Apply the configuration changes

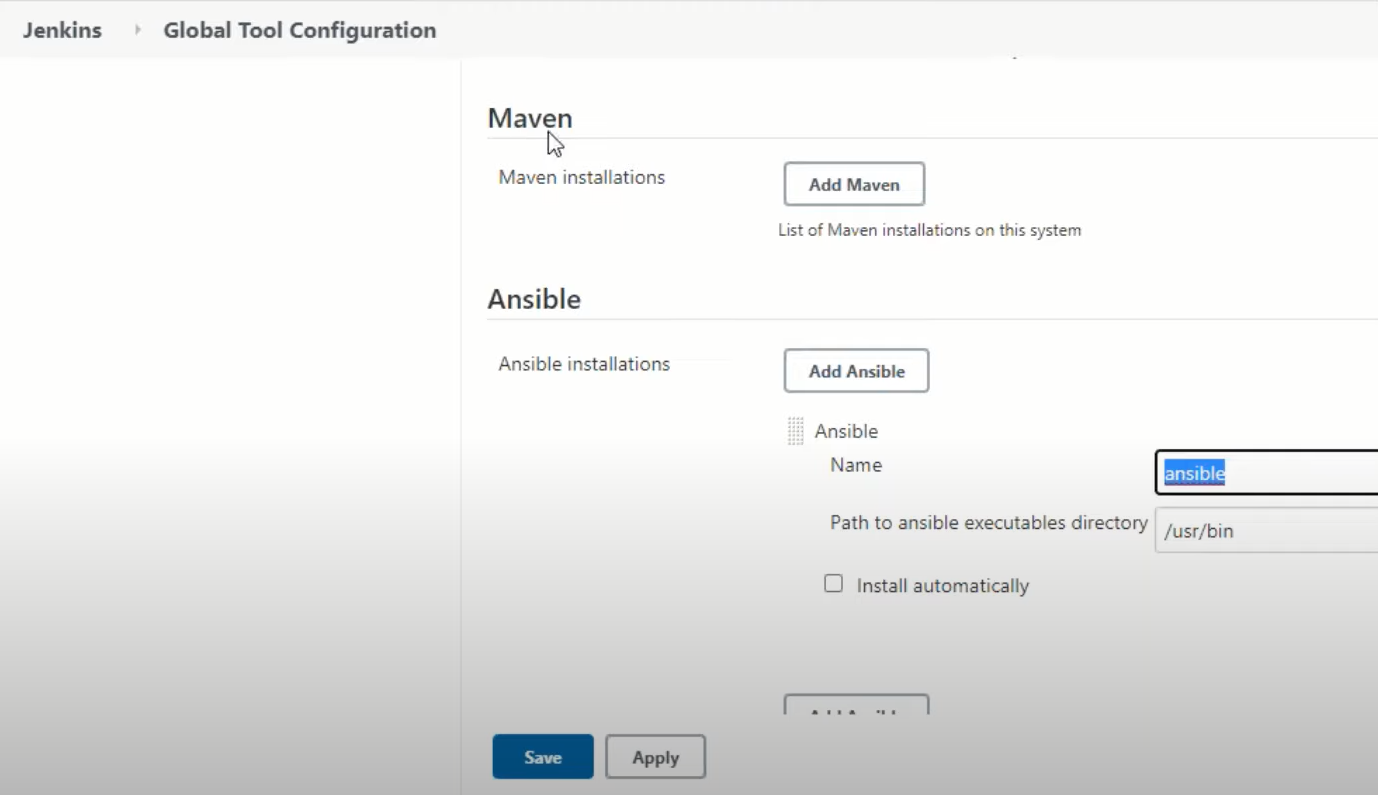click(656, 757)
